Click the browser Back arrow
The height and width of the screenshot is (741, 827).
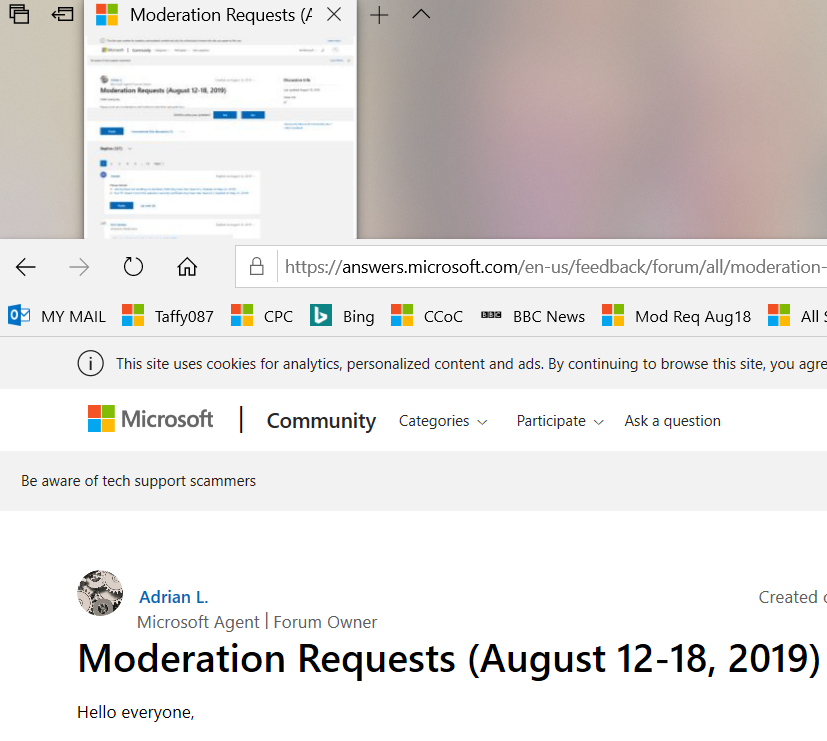click(x=26, y=267)
